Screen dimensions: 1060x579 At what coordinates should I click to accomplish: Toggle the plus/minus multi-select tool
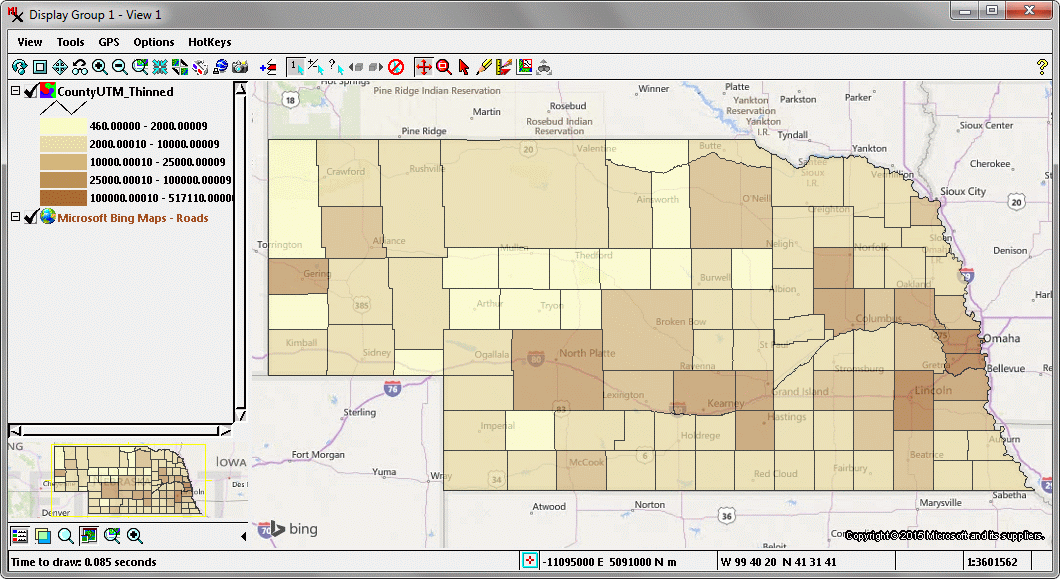[x=316, y=67]
